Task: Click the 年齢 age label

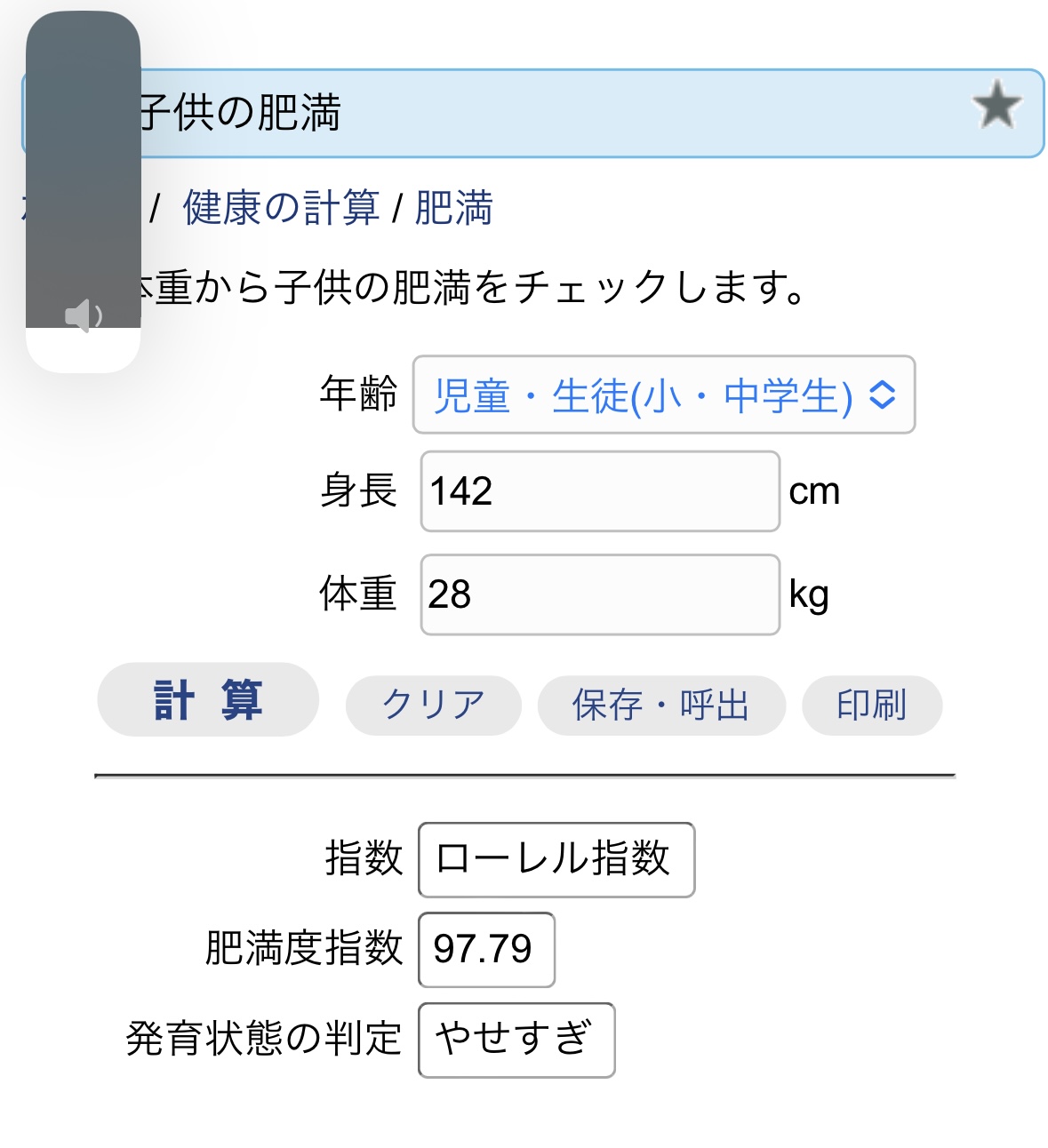Action: tap(358, 394)
